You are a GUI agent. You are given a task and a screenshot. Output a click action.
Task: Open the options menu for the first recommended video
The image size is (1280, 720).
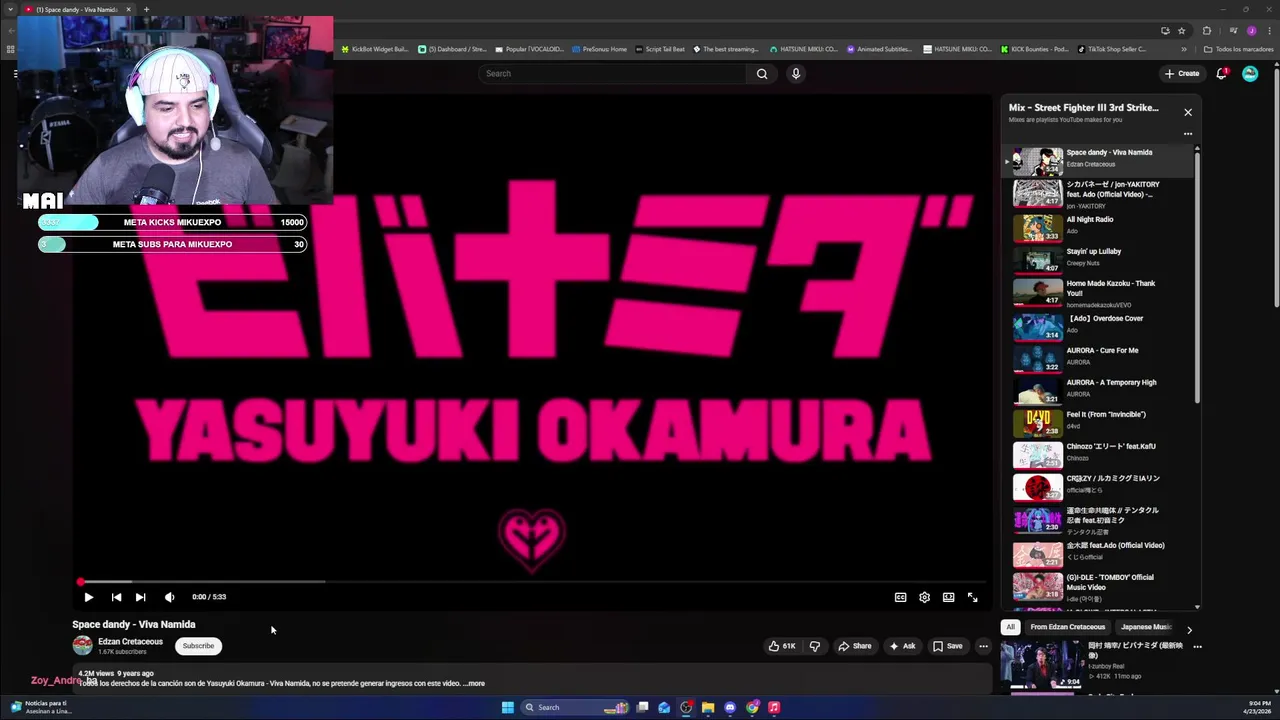point(1197,647)
